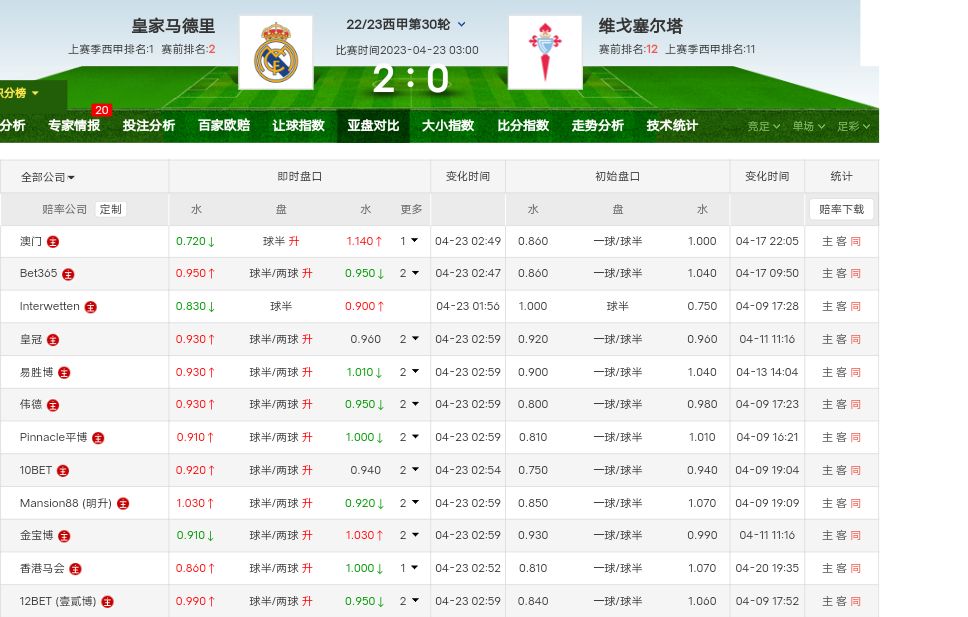Viewport: 968px width, 617px height.
Task: Click the red badge next to Pinnacle平博
Action: (98, 438)
